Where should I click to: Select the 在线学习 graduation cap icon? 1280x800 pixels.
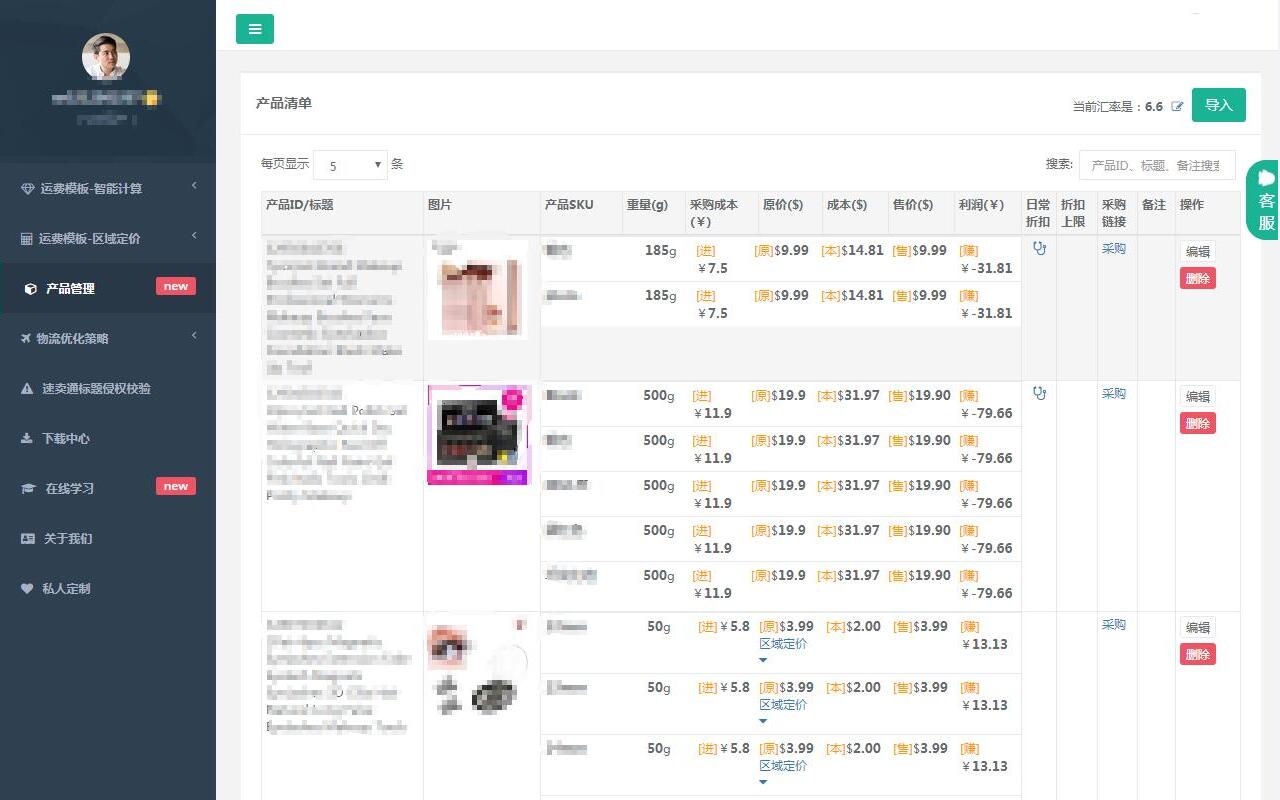27,487
